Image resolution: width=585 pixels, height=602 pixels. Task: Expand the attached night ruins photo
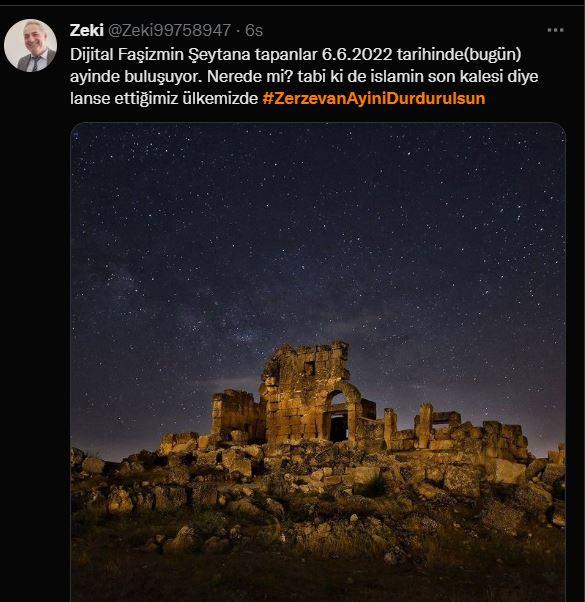click(318, 362)
